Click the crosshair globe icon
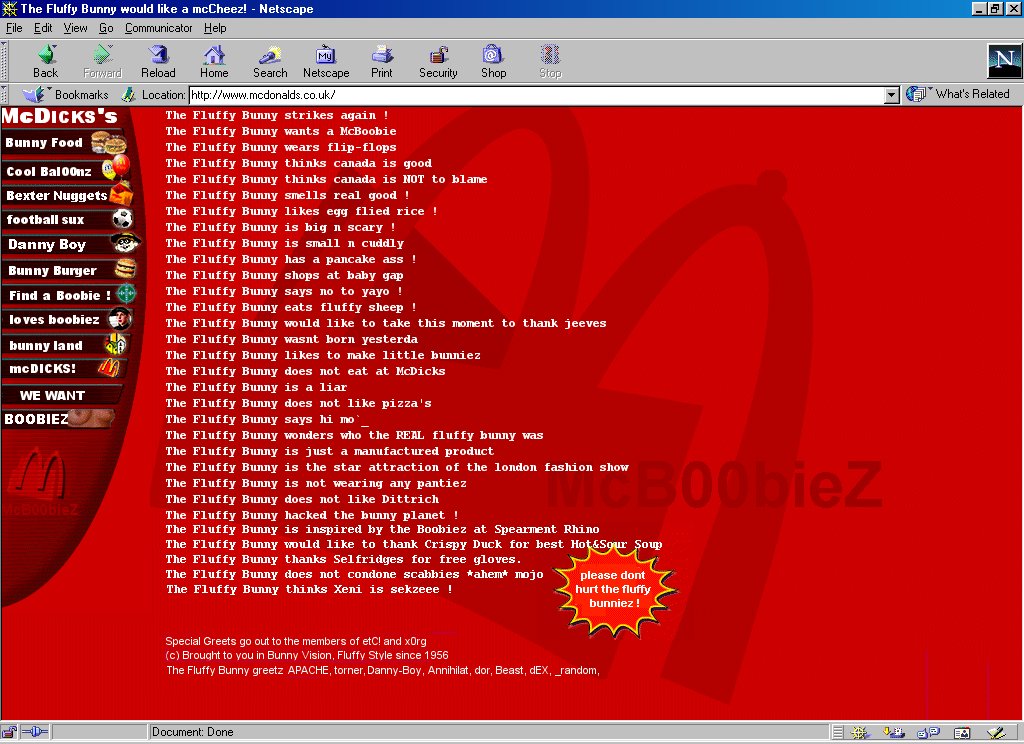Viewport: 1024px width, 744px height. point(125,294)
